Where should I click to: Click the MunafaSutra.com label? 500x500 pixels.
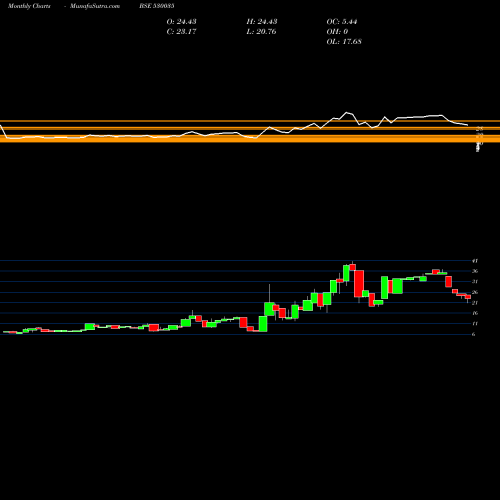click(x=95, y=6)
